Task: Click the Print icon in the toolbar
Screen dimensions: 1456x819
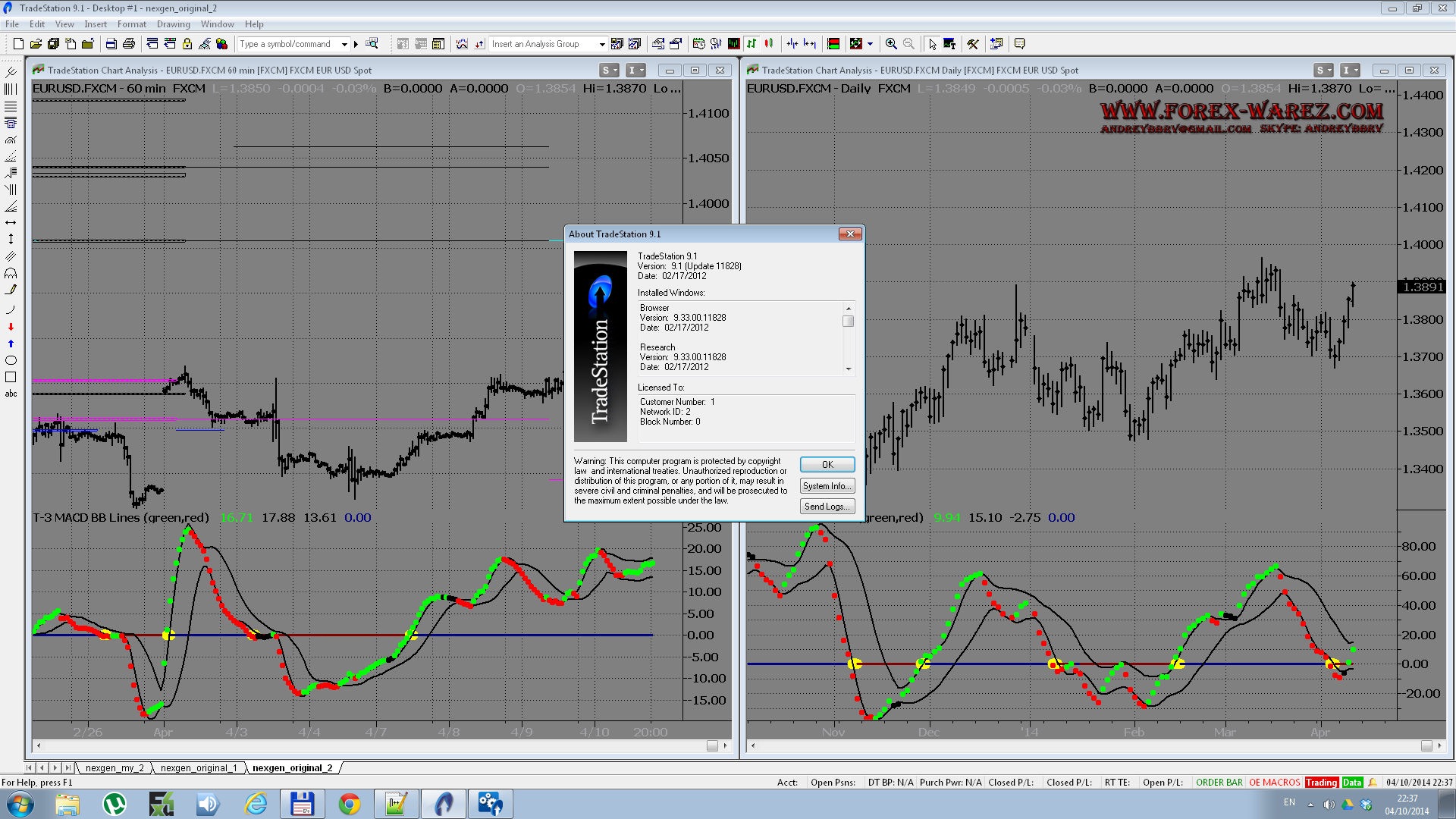Action: 129,44
